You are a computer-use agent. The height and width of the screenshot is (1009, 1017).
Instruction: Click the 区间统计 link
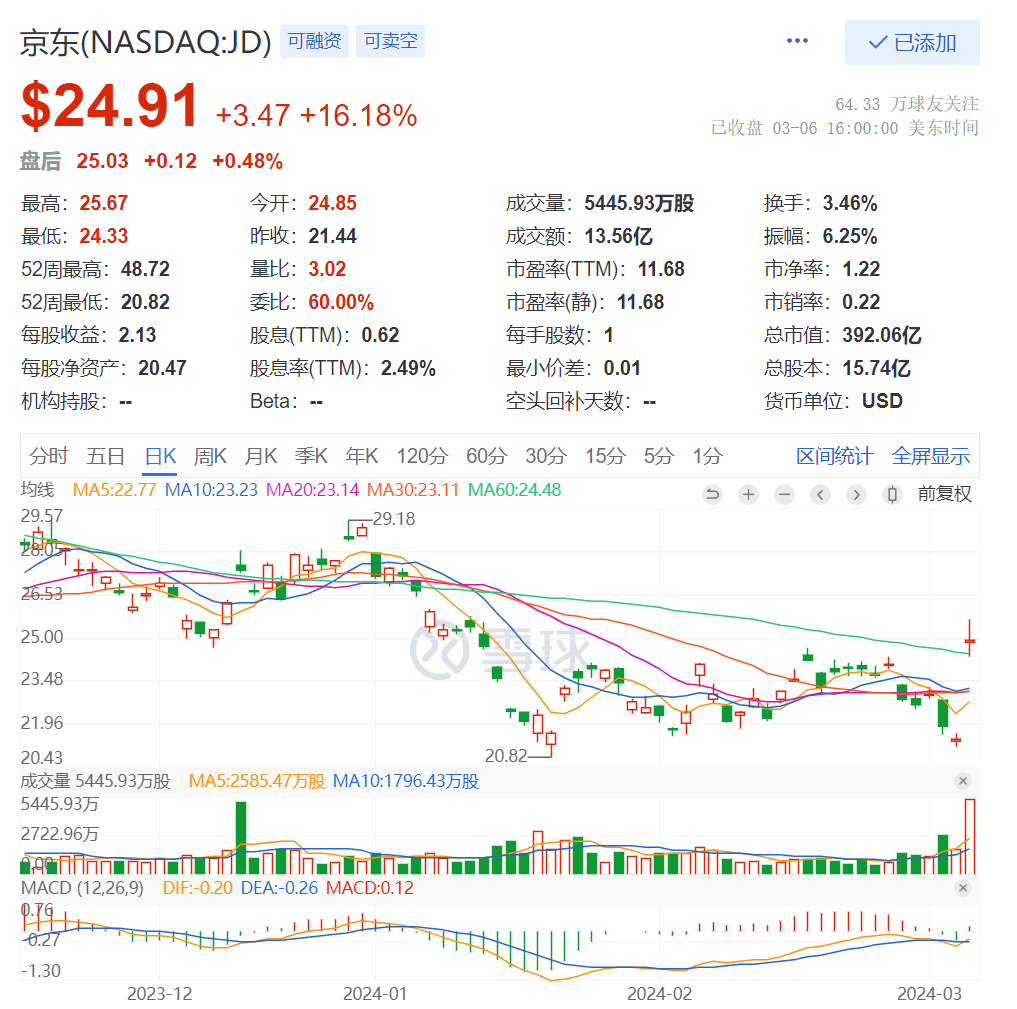[x=834, y=456]
